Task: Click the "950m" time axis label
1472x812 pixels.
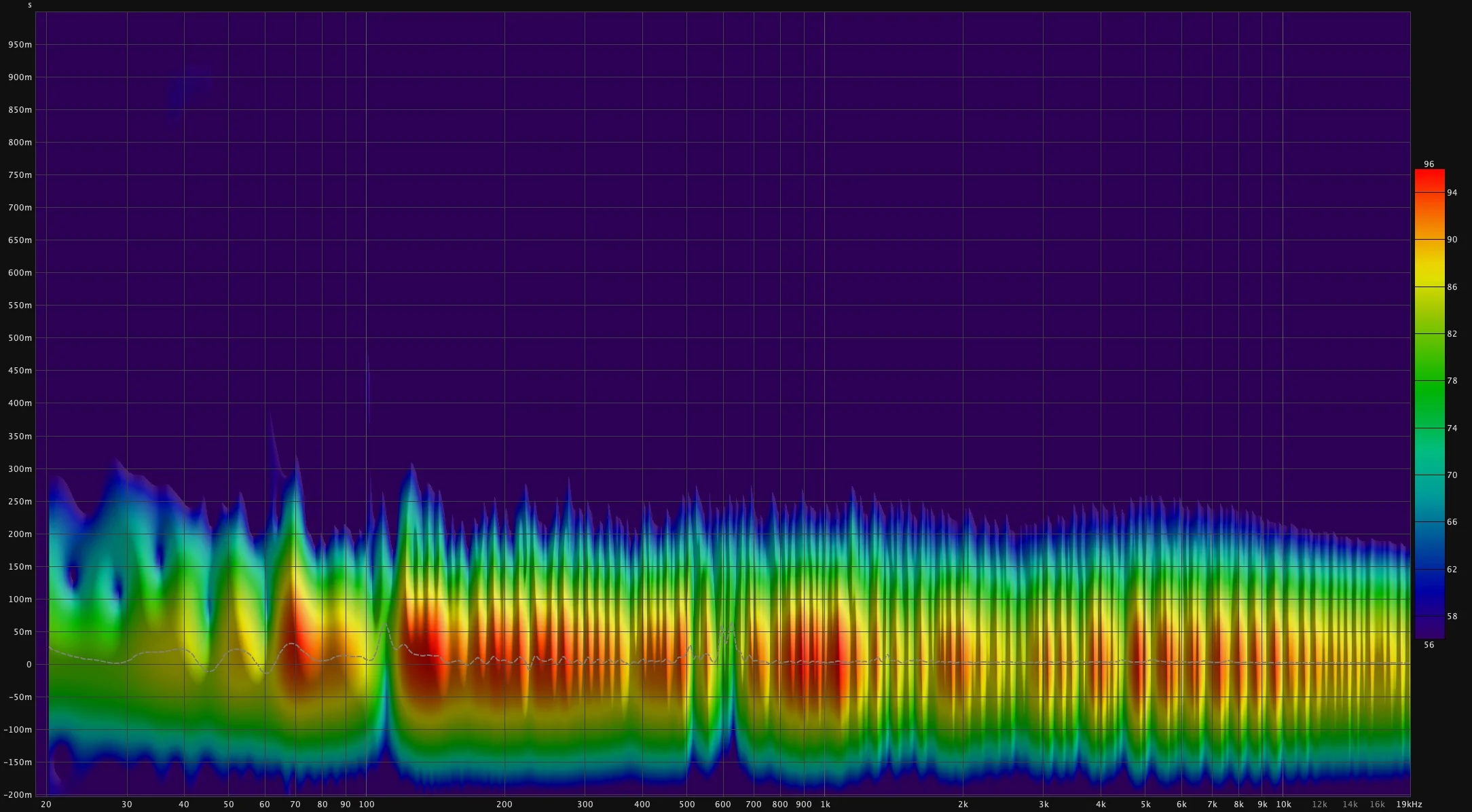Action: point(20,45)
